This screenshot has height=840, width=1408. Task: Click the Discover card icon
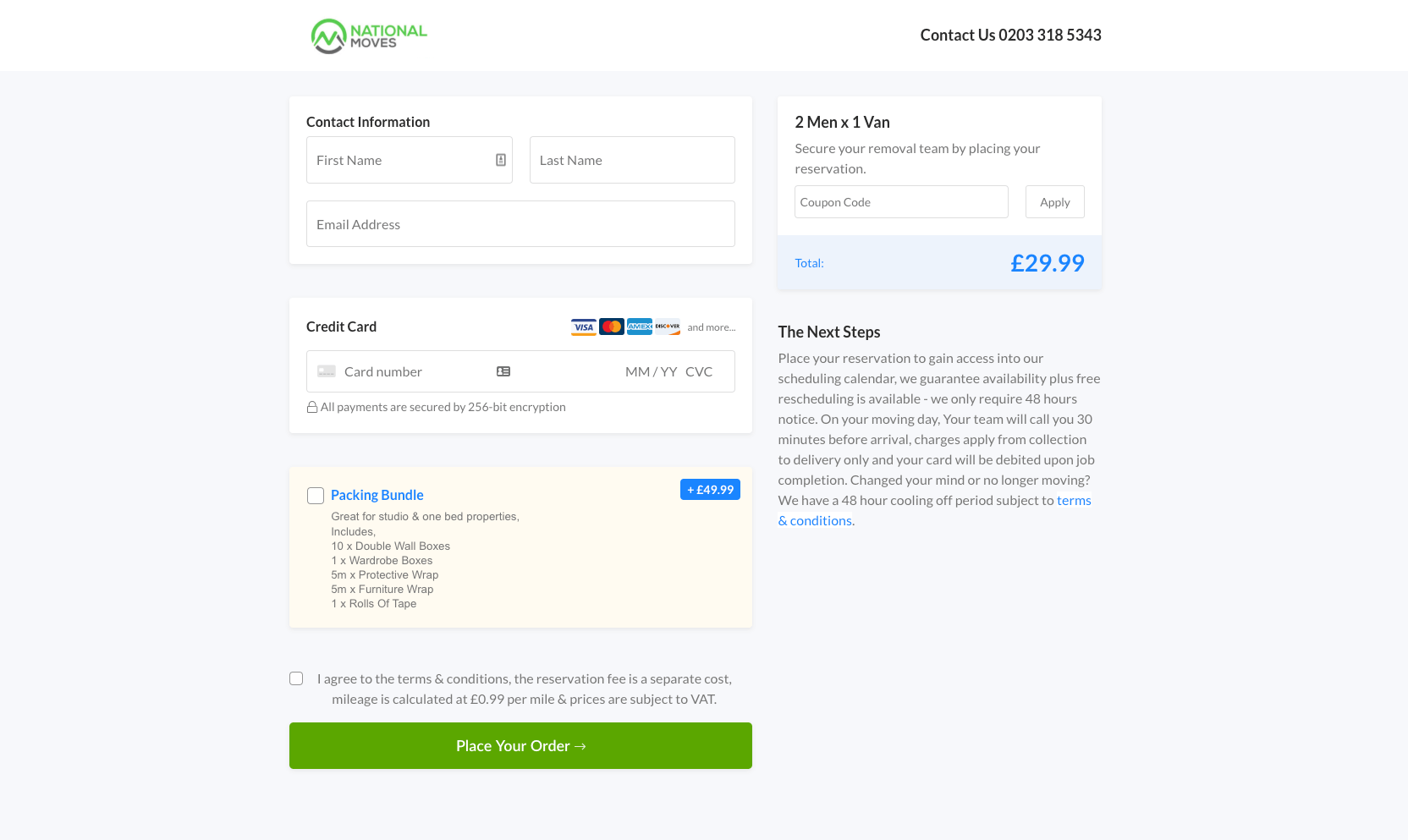pyautogui.click(x=668, y=327)
